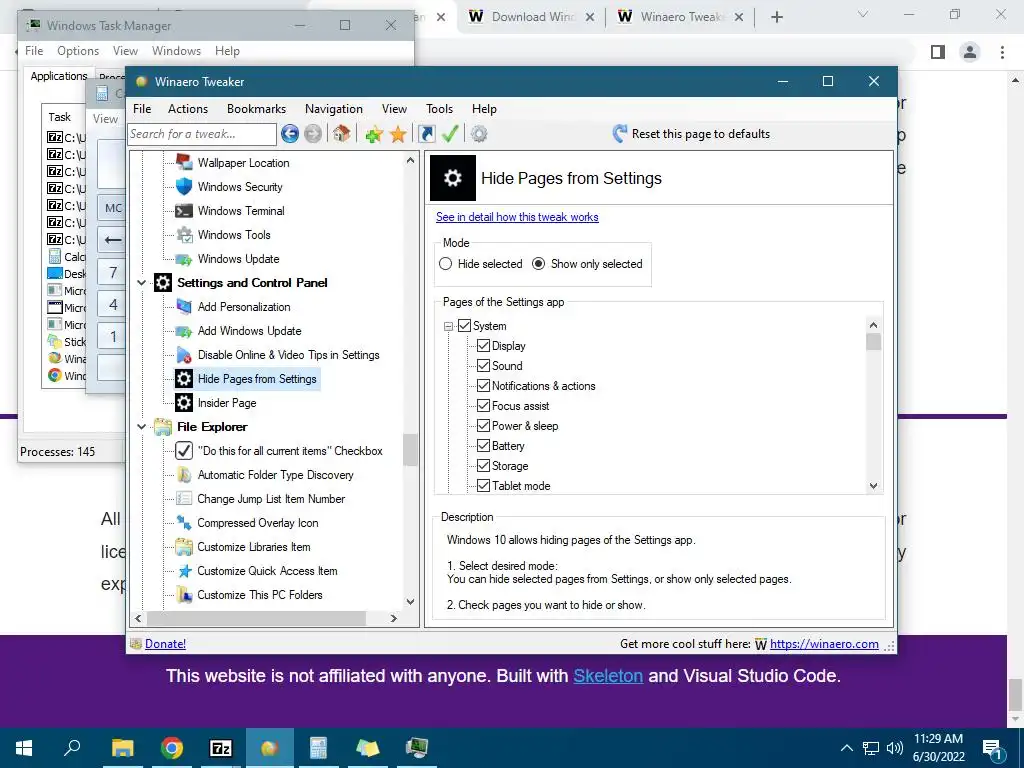Uncheck the System checkbox
This screenshot has width=1024, height=768.
click(464, 325)
